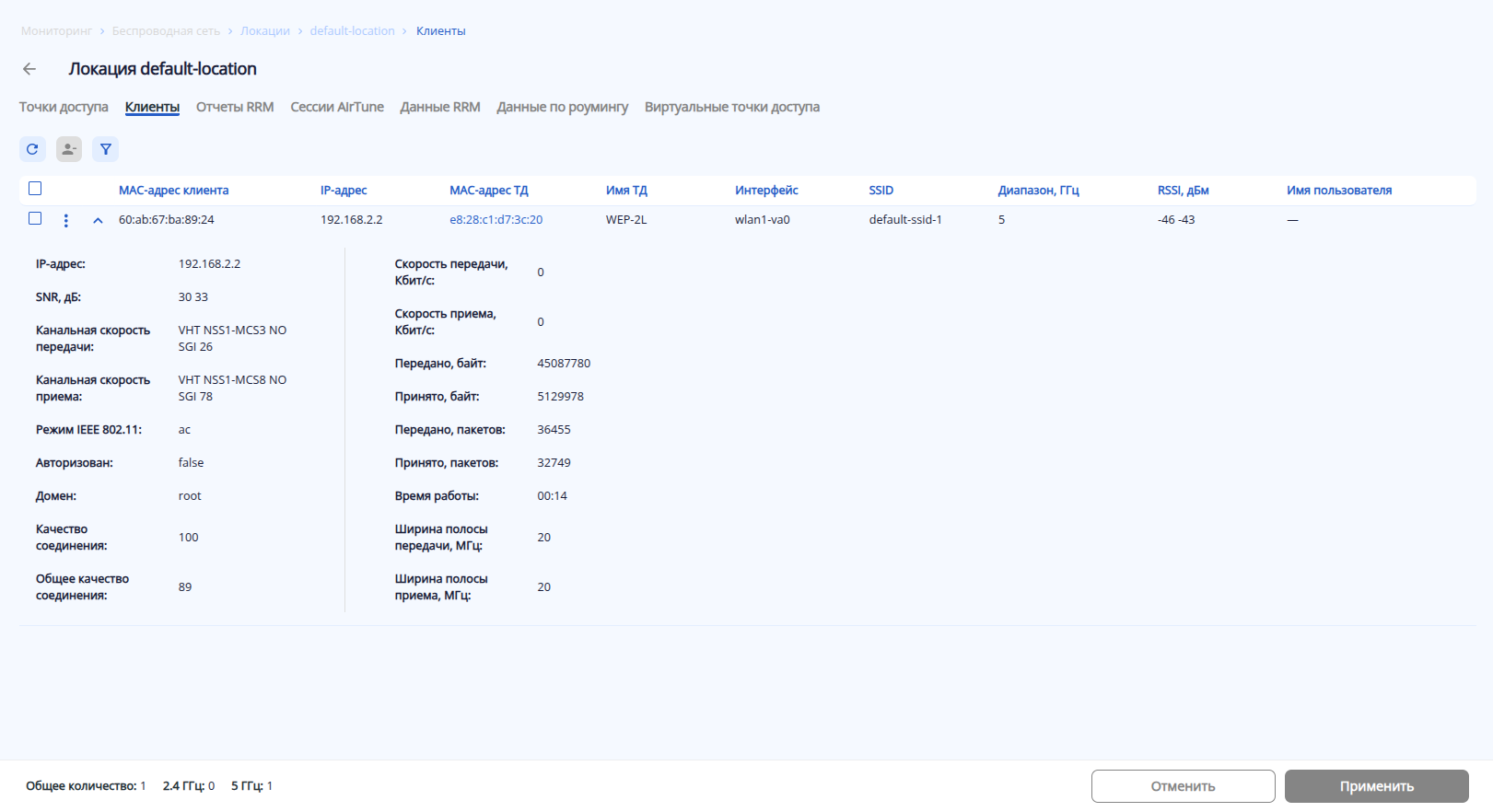The height and width of the screenshot is (812, 1493).
Task: Open the Данные RRM tab
Action: [x=440, y=107]
